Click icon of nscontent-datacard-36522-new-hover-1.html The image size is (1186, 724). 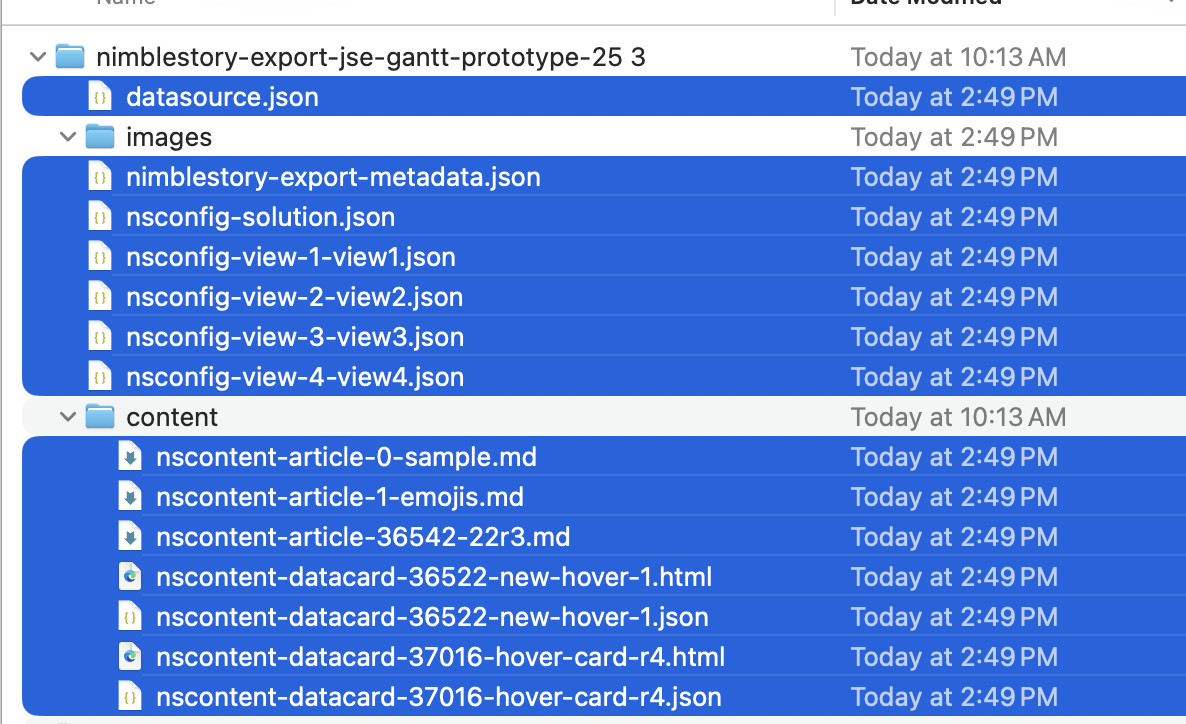point(130,577)
